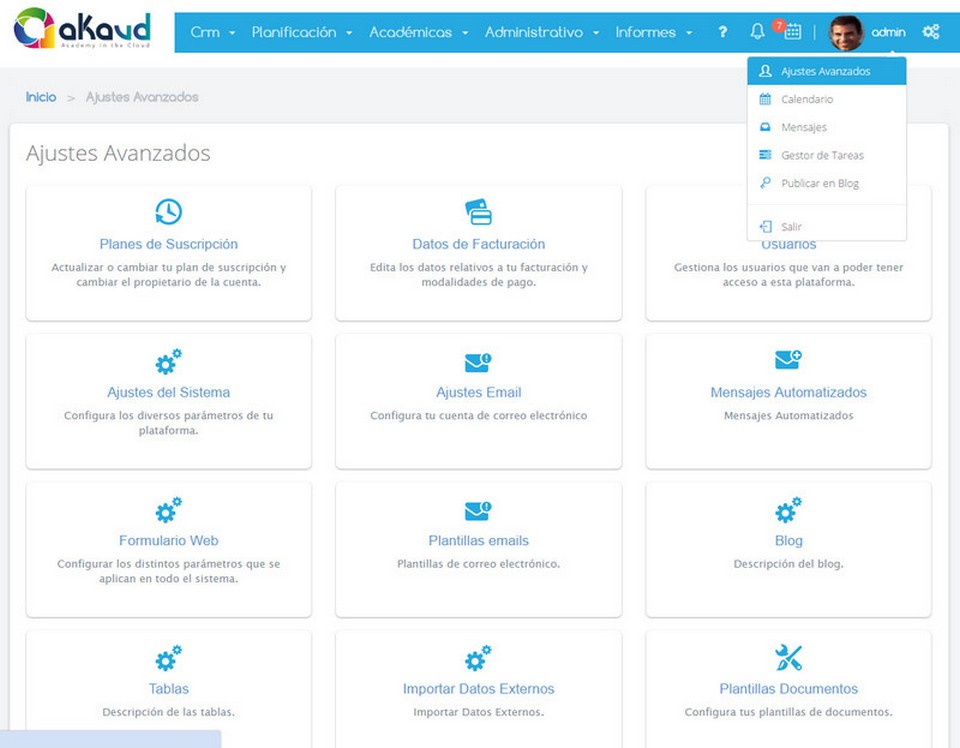
Task: Click the Ajustes Email envelope icon
Action: point(478,362)
